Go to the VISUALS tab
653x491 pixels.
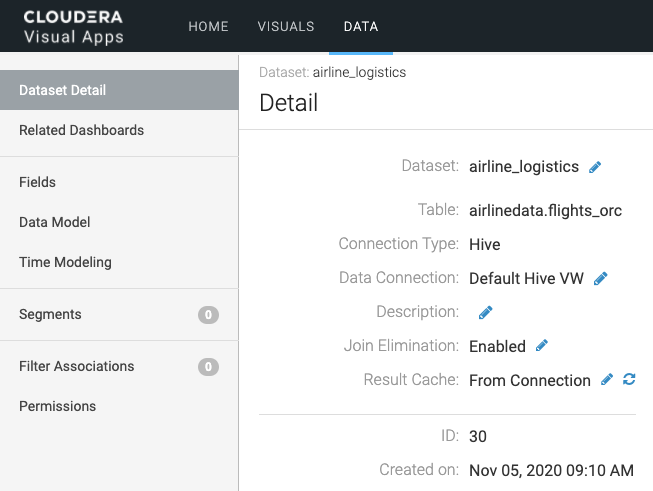286,27
